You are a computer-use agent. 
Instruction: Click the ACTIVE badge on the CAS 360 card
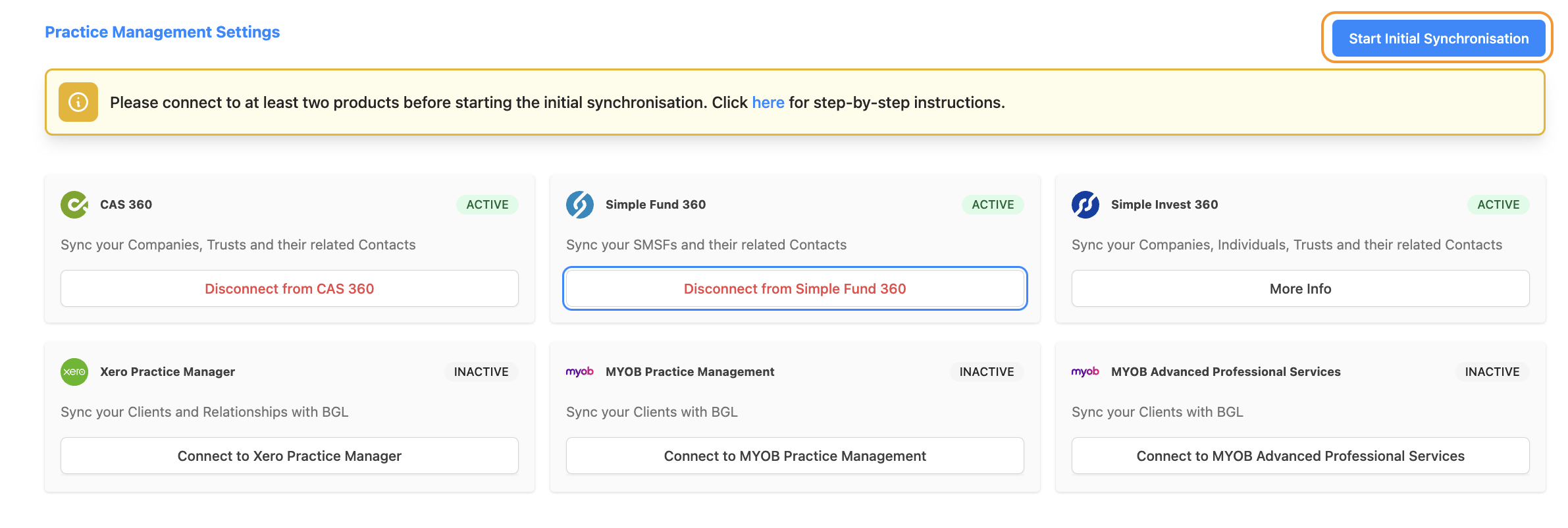click(488, 205)
